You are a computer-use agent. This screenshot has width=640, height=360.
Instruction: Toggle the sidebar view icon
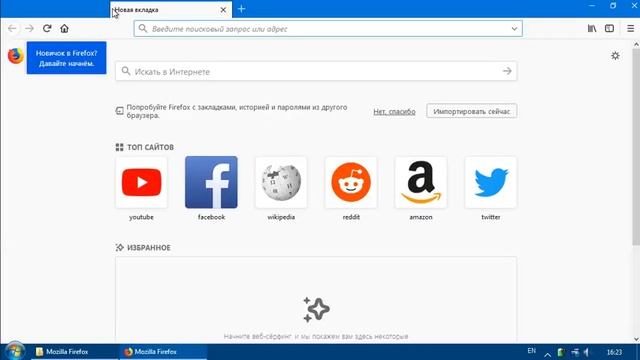609,29
